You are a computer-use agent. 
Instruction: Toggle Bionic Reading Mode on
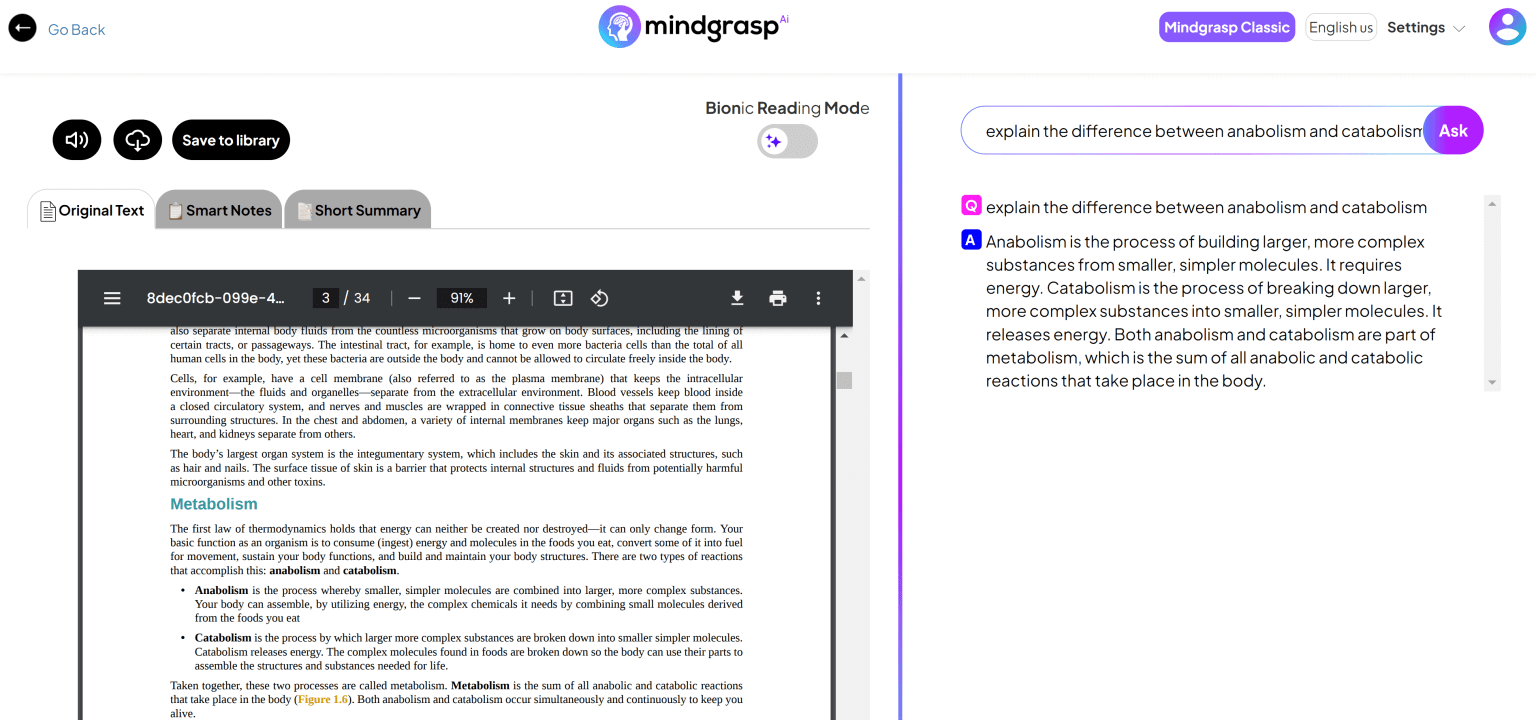tap(787, 141)
